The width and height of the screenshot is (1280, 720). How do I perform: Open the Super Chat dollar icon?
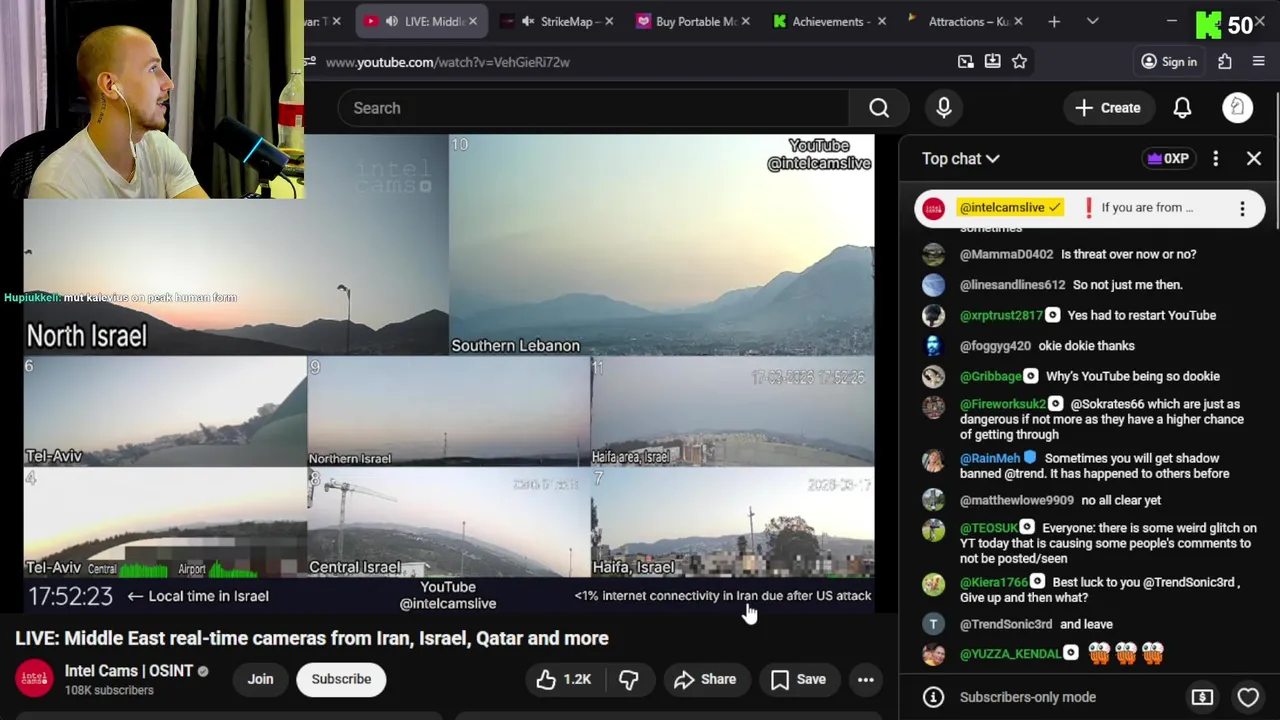(1202, 697)
